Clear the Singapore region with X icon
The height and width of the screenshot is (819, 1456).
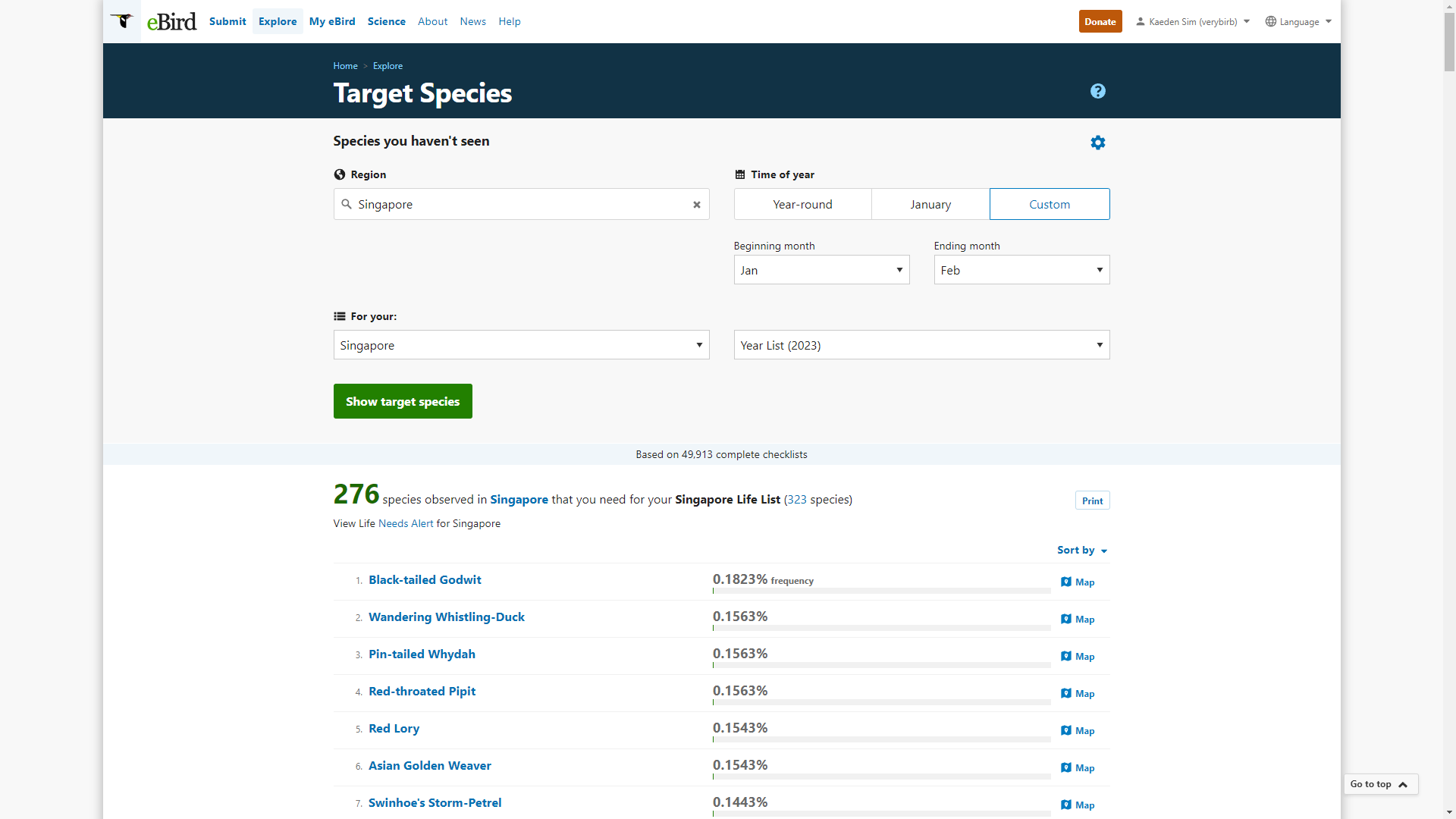click(x=696, y=205)
